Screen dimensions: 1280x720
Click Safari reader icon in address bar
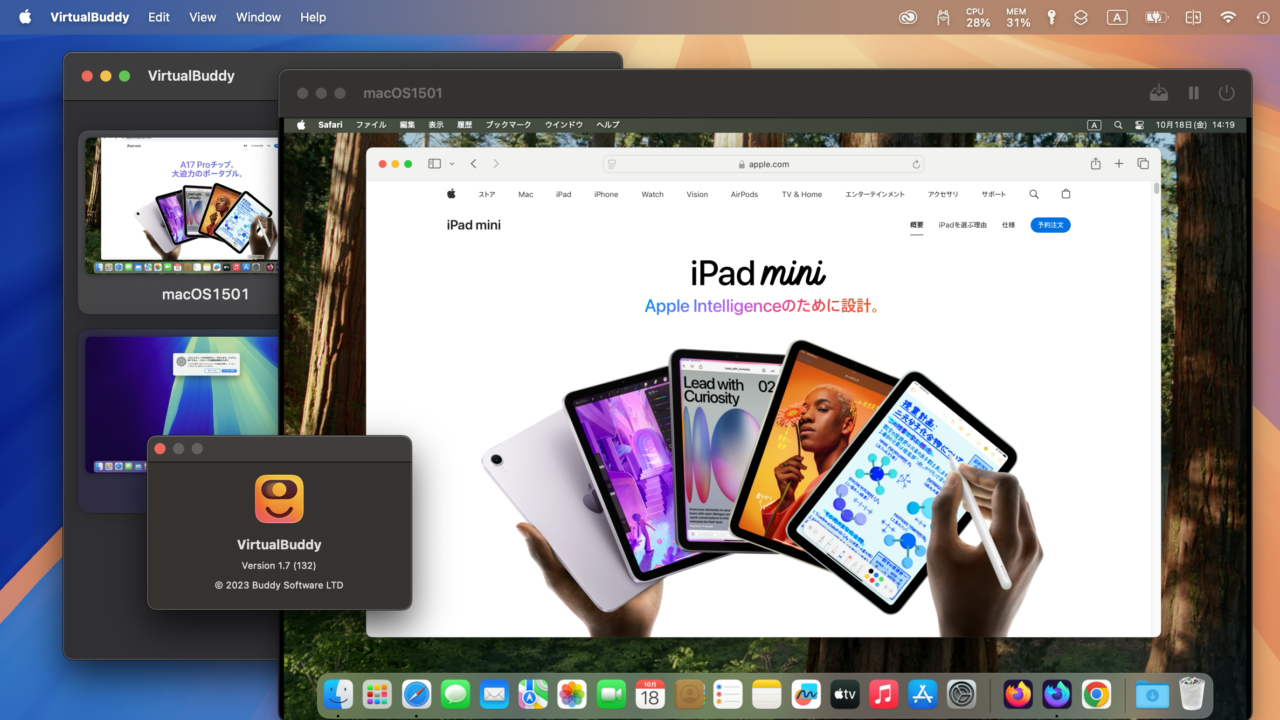coord(612,164)
